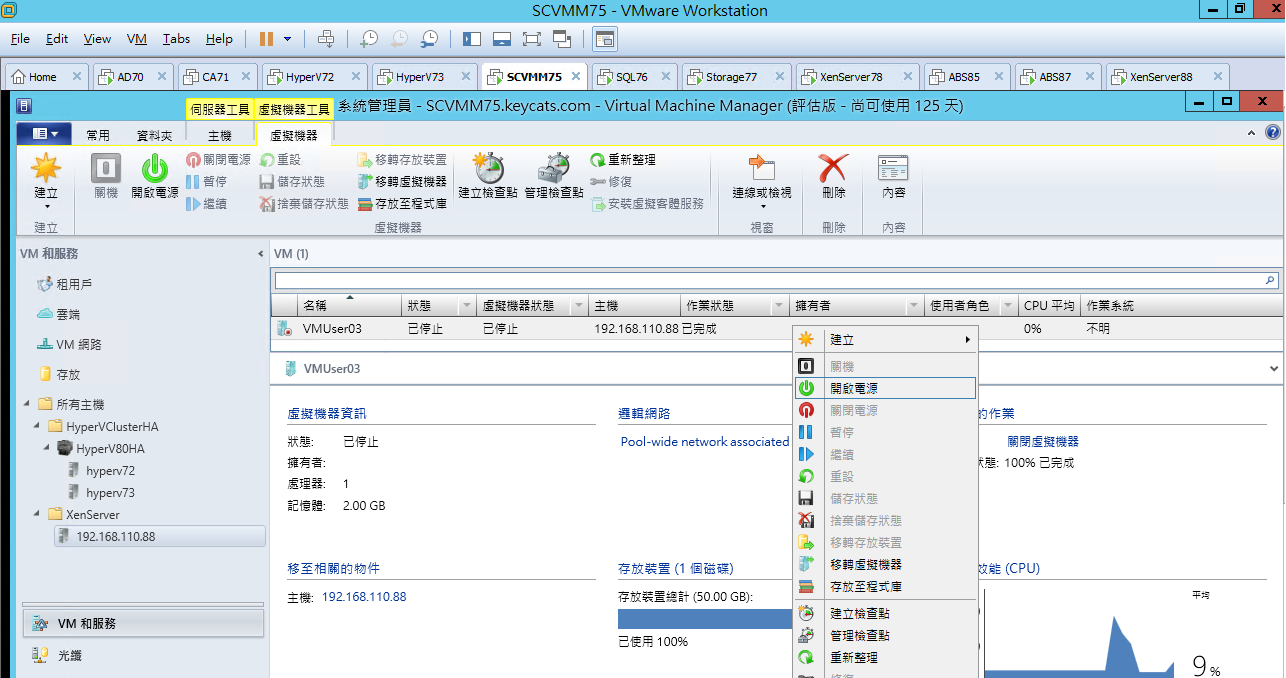Click the snapshot manager icon in VMware toolbar
Image resolution: width=1286 pixels, height=678 pixels.
click(429, 39)
